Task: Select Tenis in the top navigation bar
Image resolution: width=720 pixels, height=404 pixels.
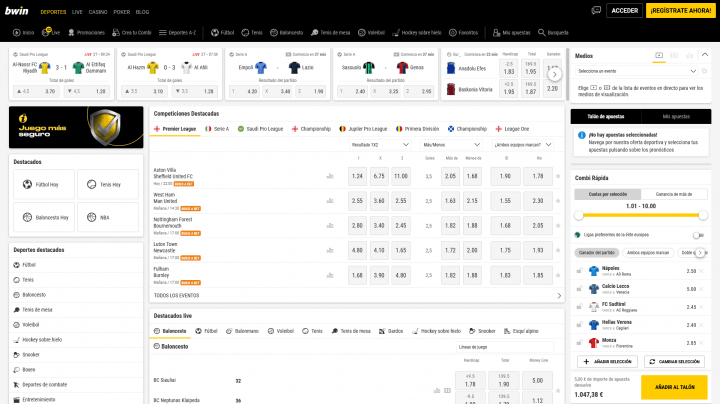Action: pyautogui.click(x=252, y=33)
